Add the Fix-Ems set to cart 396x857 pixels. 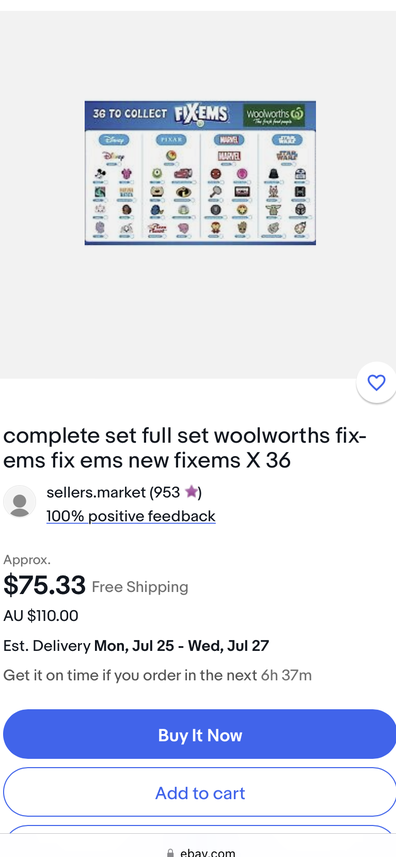[200, 793]
